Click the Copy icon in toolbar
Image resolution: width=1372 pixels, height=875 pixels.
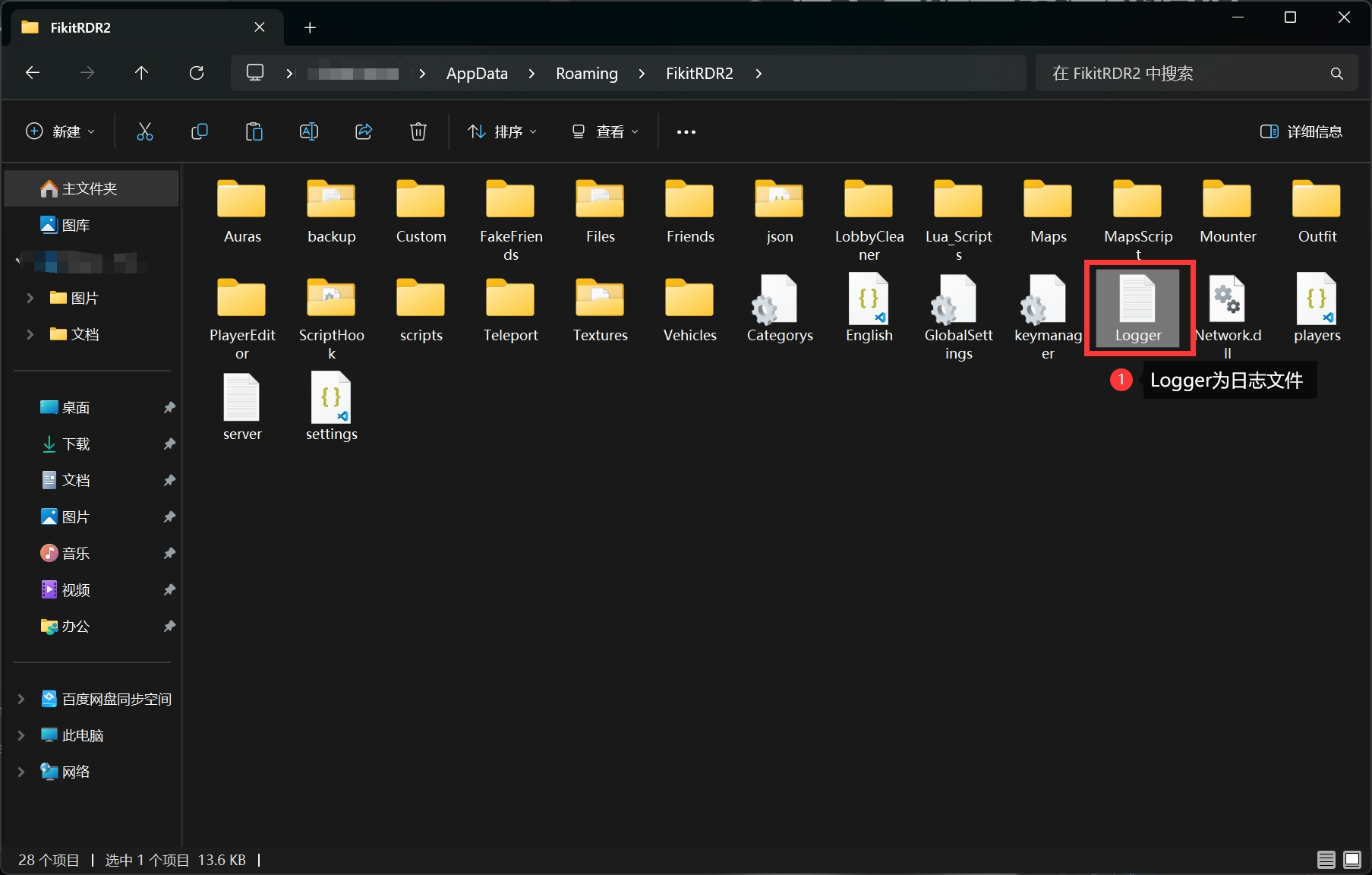coord(200,132)
